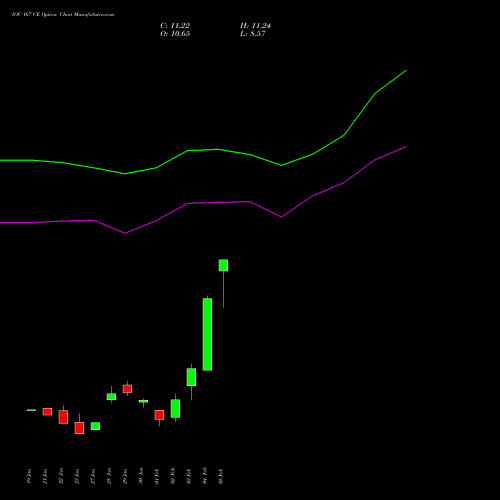Click the green candle for 27 Jan
500x500 pixels.
click(x=95, y=426)
